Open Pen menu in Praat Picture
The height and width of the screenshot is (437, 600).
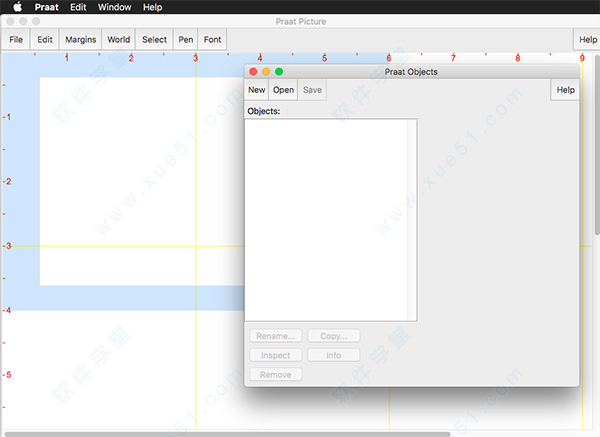point(186,39)
